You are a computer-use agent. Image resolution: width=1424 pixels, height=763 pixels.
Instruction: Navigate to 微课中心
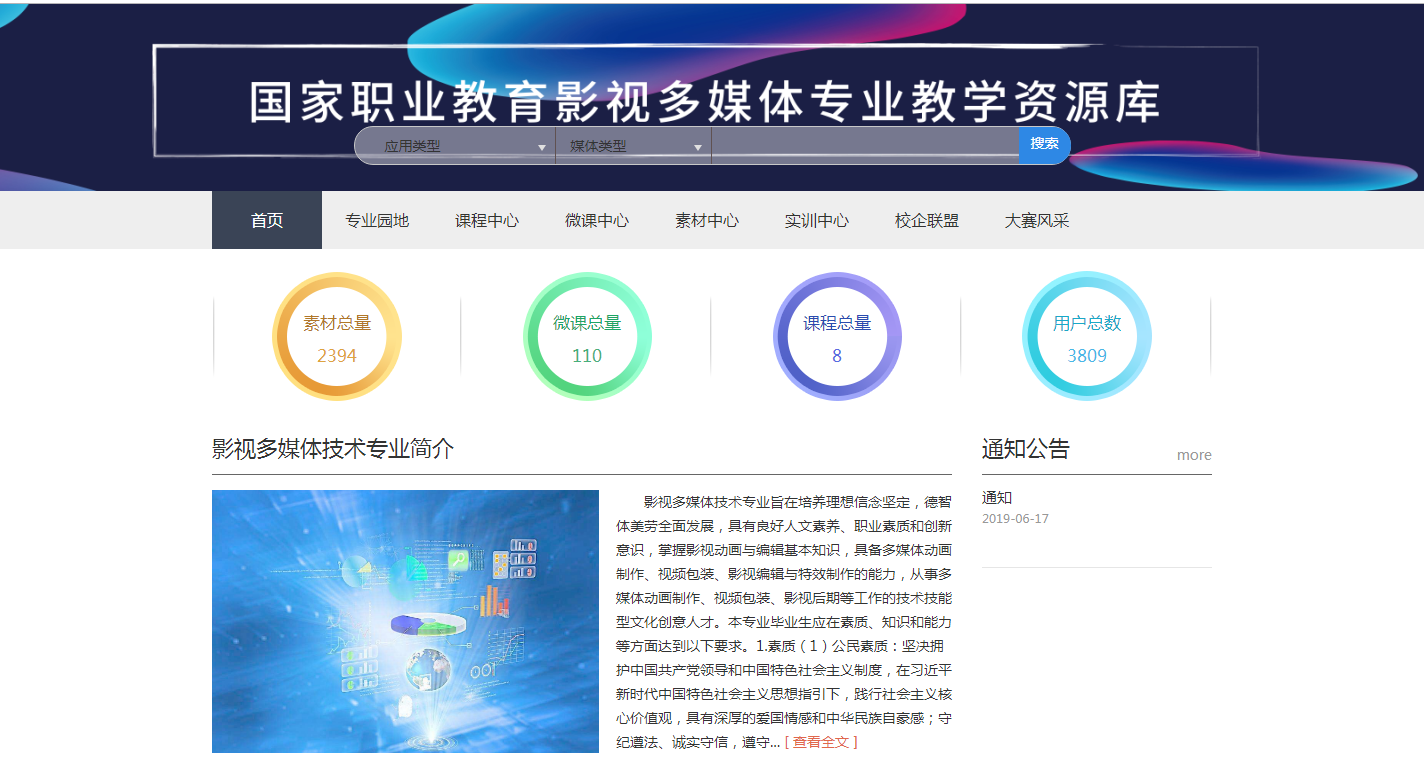tap(597, 220)
